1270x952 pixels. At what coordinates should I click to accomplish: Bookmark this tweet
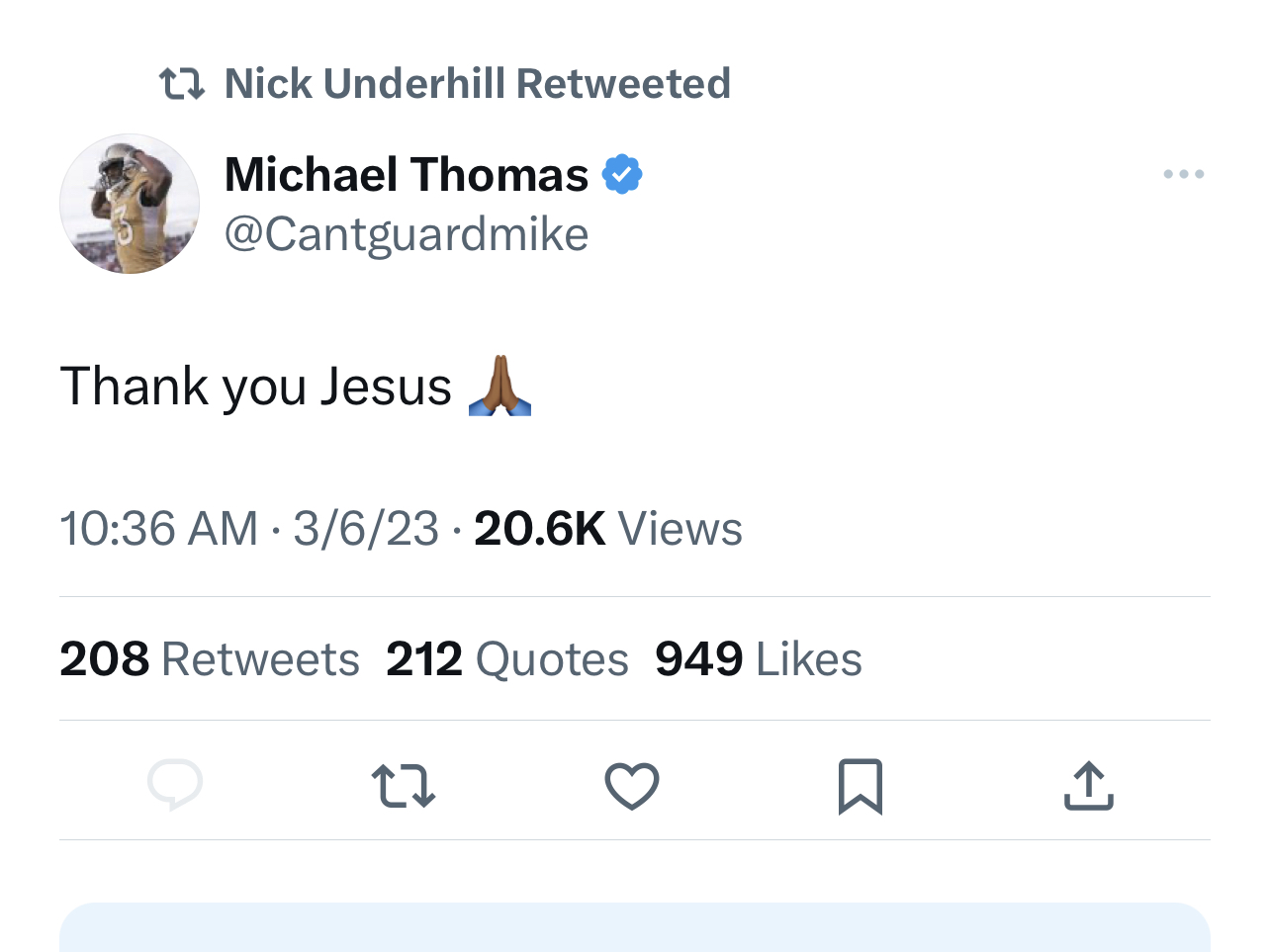tap(860, 786)
